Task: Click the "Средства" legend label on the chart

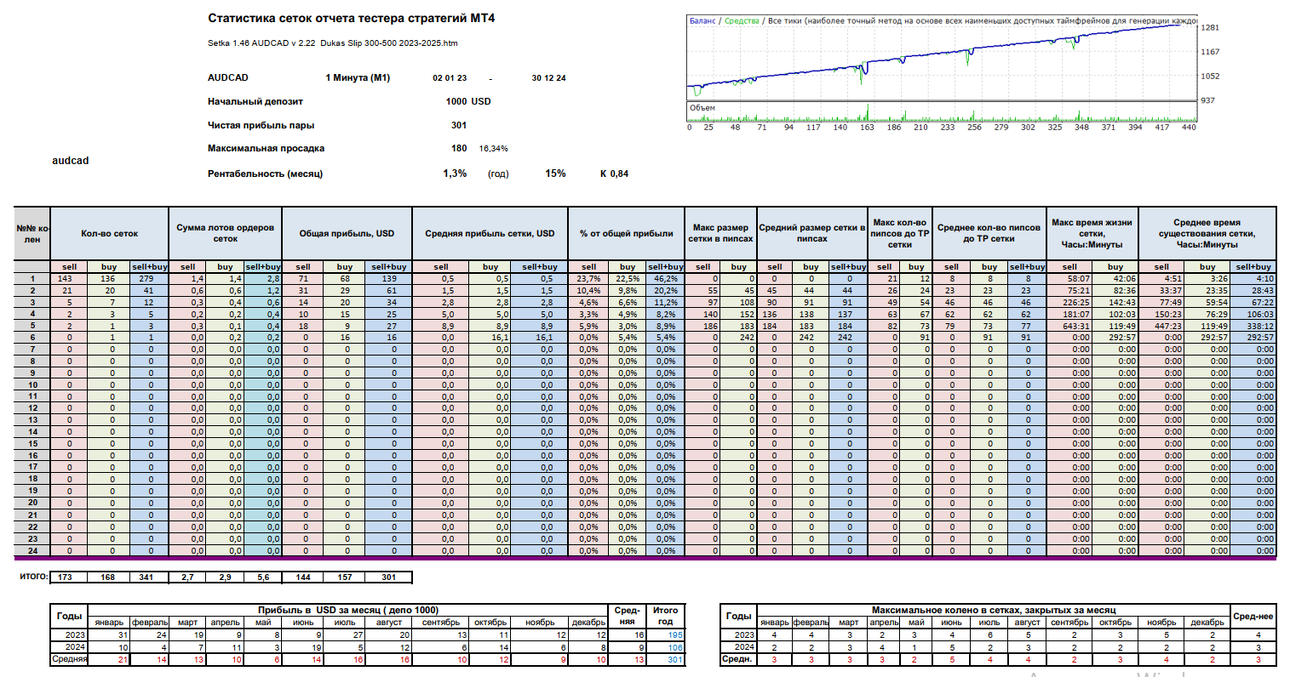Action: click(741, 20)
